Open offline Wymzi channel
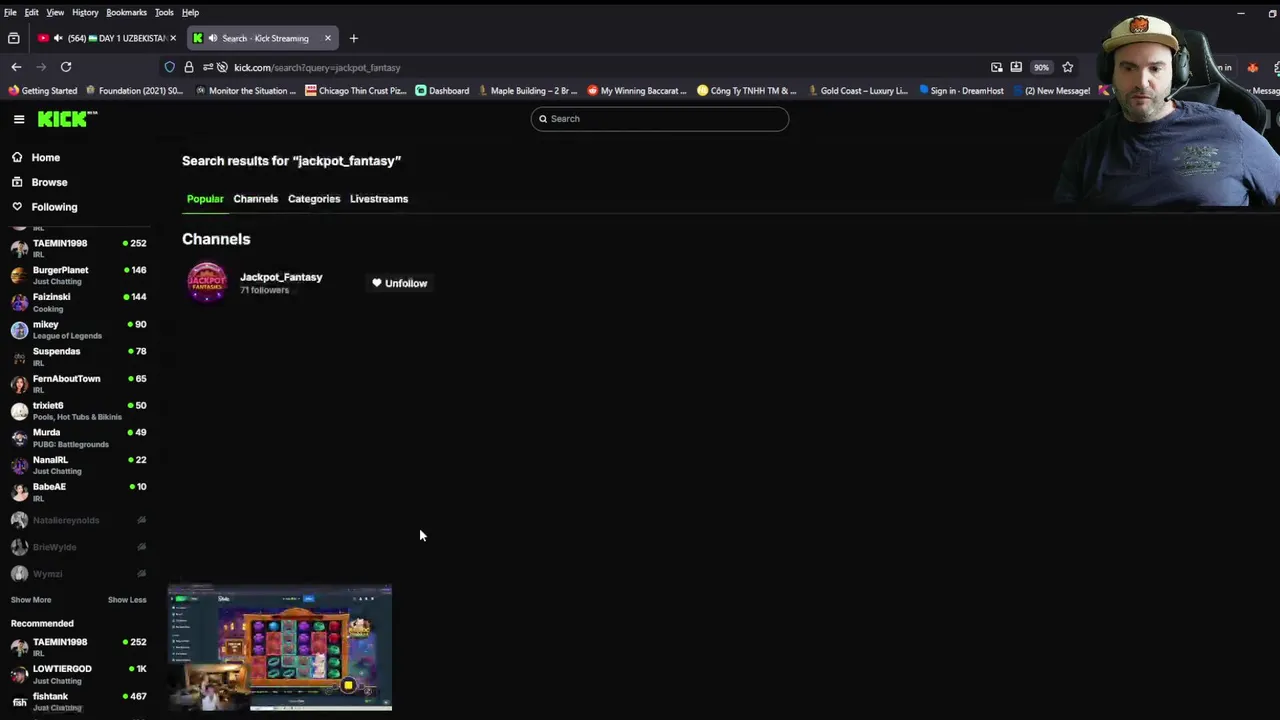The height and width of the screenshot is (720, 1280). (x=79, y=574)
